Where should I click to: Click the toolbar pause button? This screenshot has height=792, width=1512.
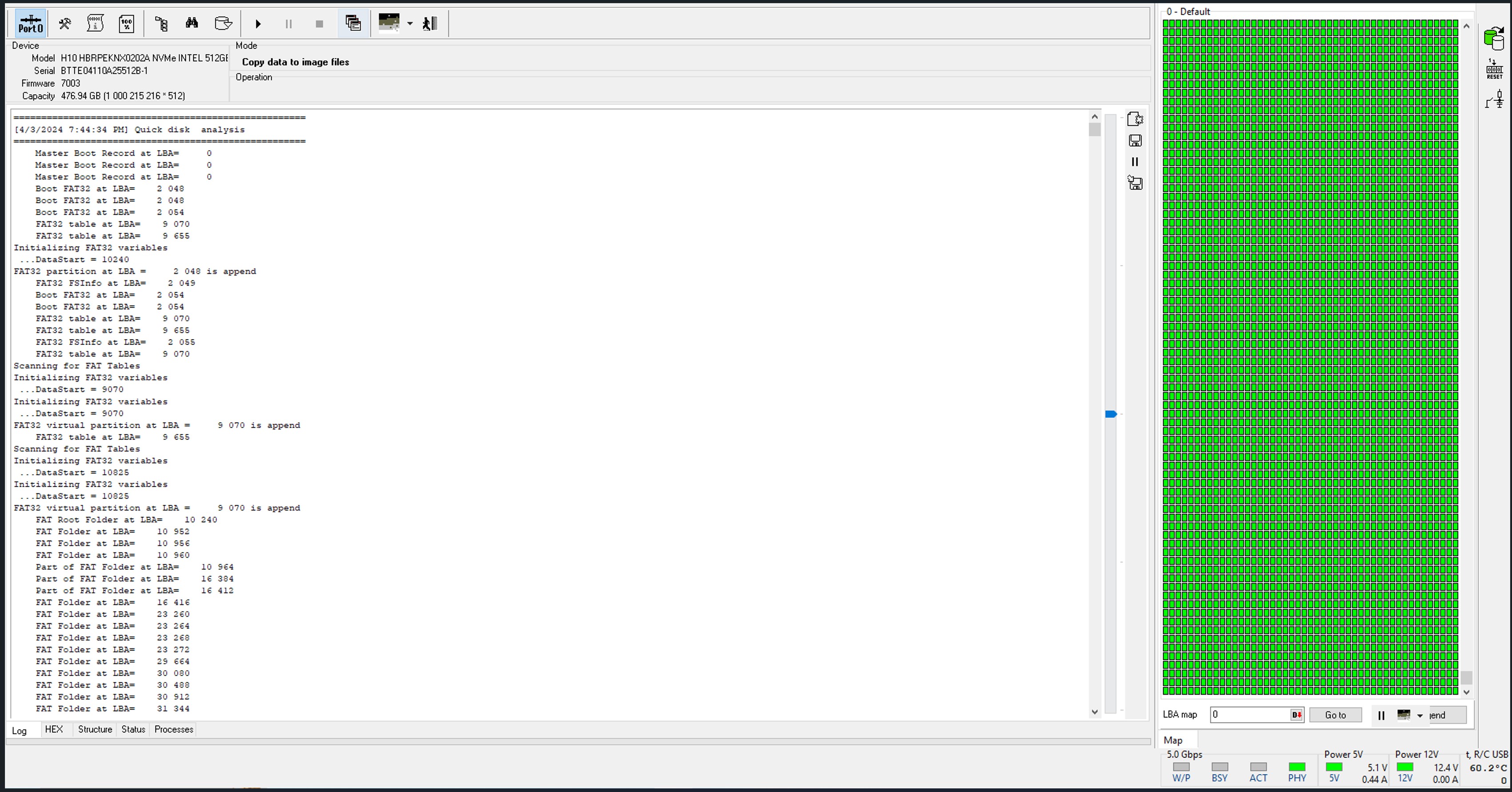tap(289, 24)
